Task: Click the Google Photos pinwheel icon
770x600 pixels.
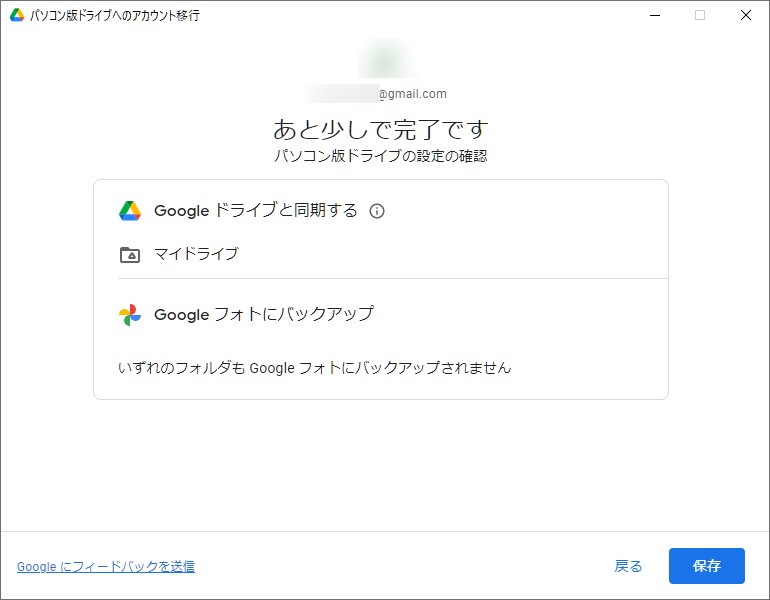Action: pyautogui.click(x=130, y=315)
